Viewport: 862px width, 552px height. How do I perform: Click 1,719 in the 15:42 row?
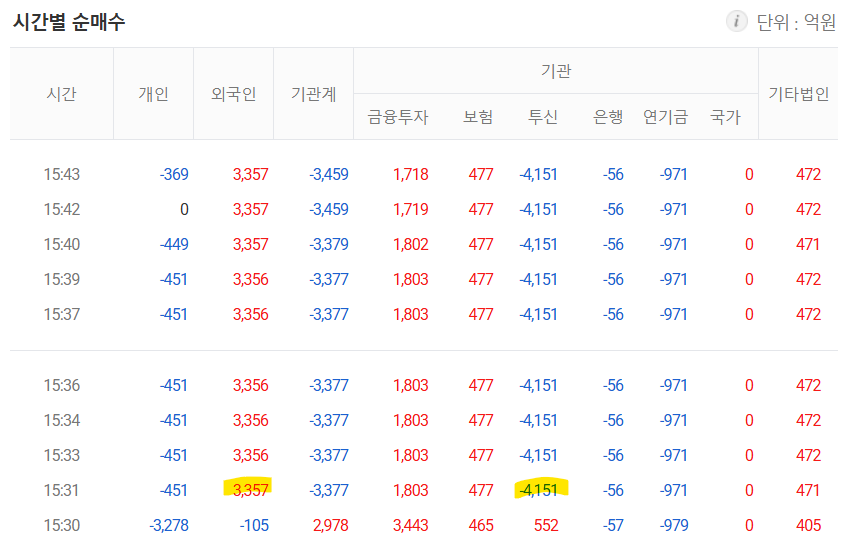point(411,209)
